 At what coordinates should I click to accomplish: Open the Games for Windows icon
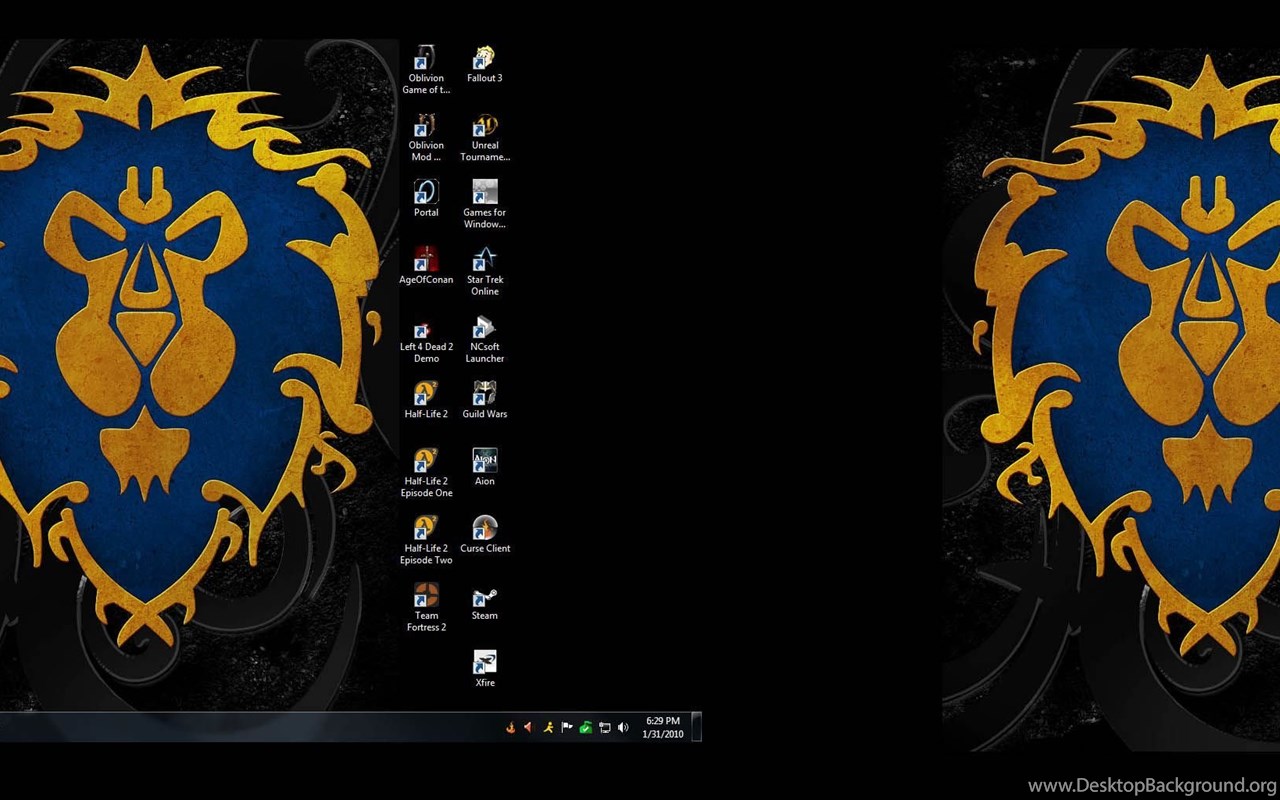(x=485, y=204)
